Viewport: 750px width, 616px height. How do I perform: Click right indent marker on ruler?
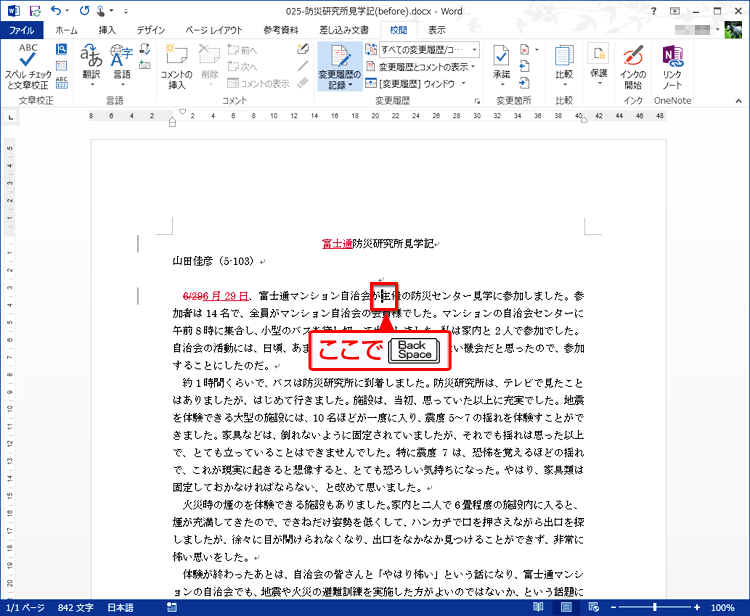pyautogui.click(x=584, y=120)
